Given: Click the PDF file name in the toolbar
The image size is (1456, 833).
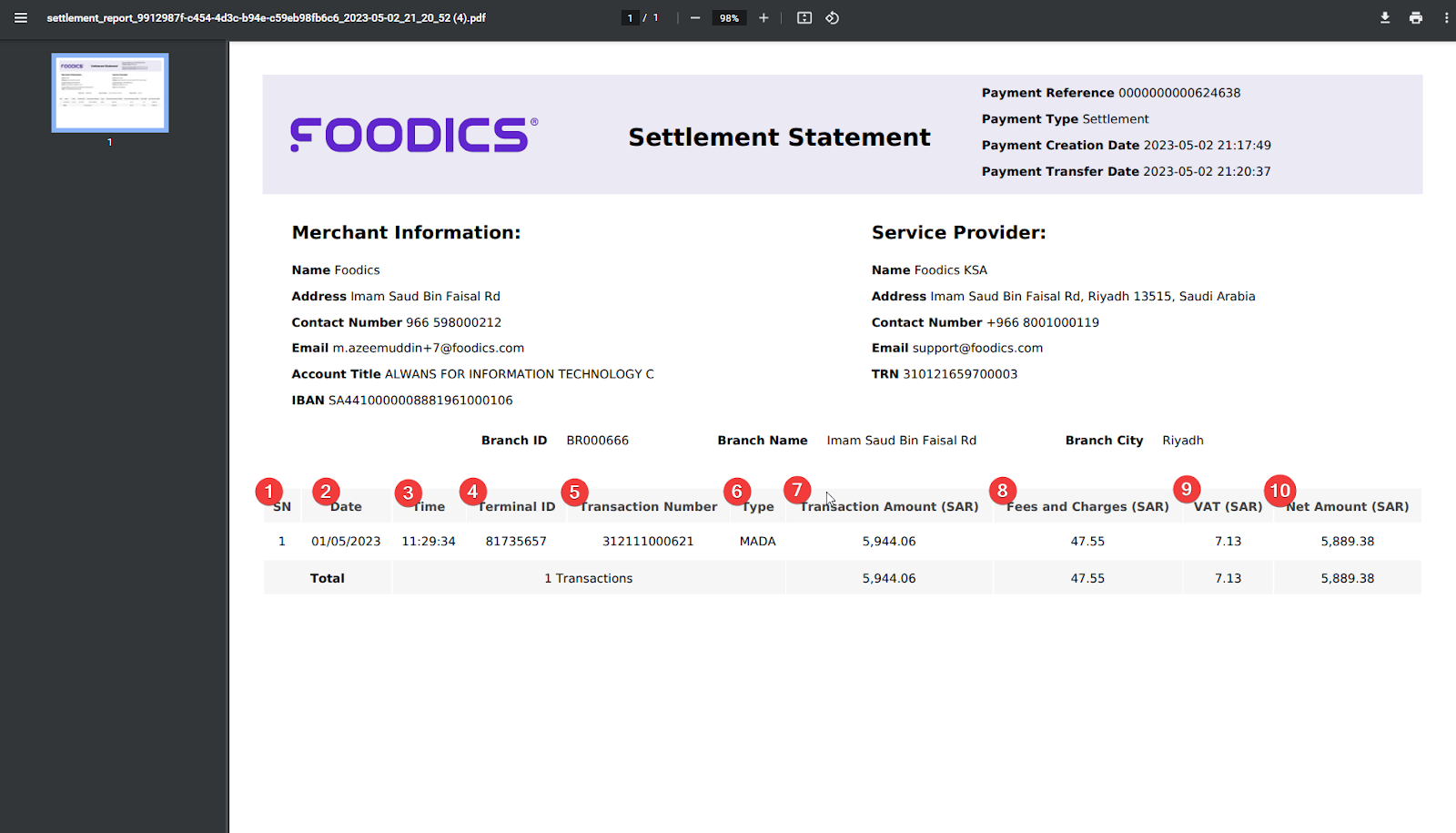Looking at the screenshot, I should click(x=266, y=17).
